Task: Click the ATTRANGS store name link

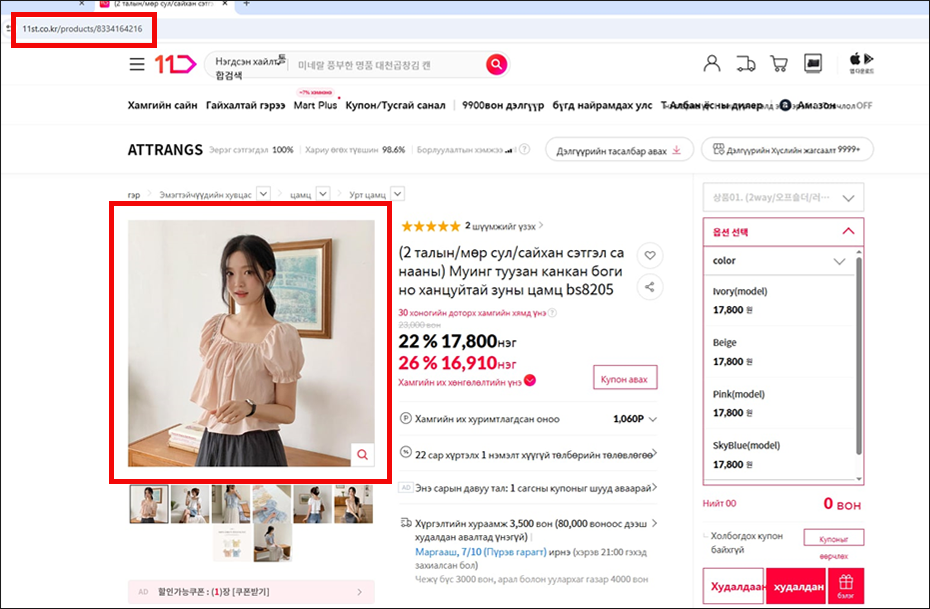Action: [164, 150]
